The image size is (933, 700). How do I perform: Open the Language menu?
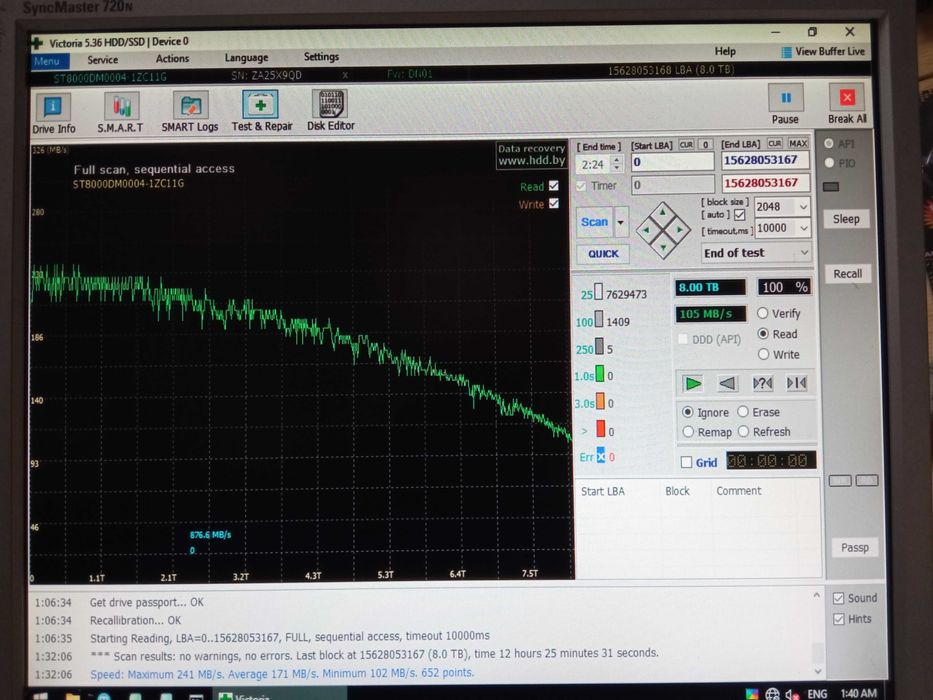(246, 58)
